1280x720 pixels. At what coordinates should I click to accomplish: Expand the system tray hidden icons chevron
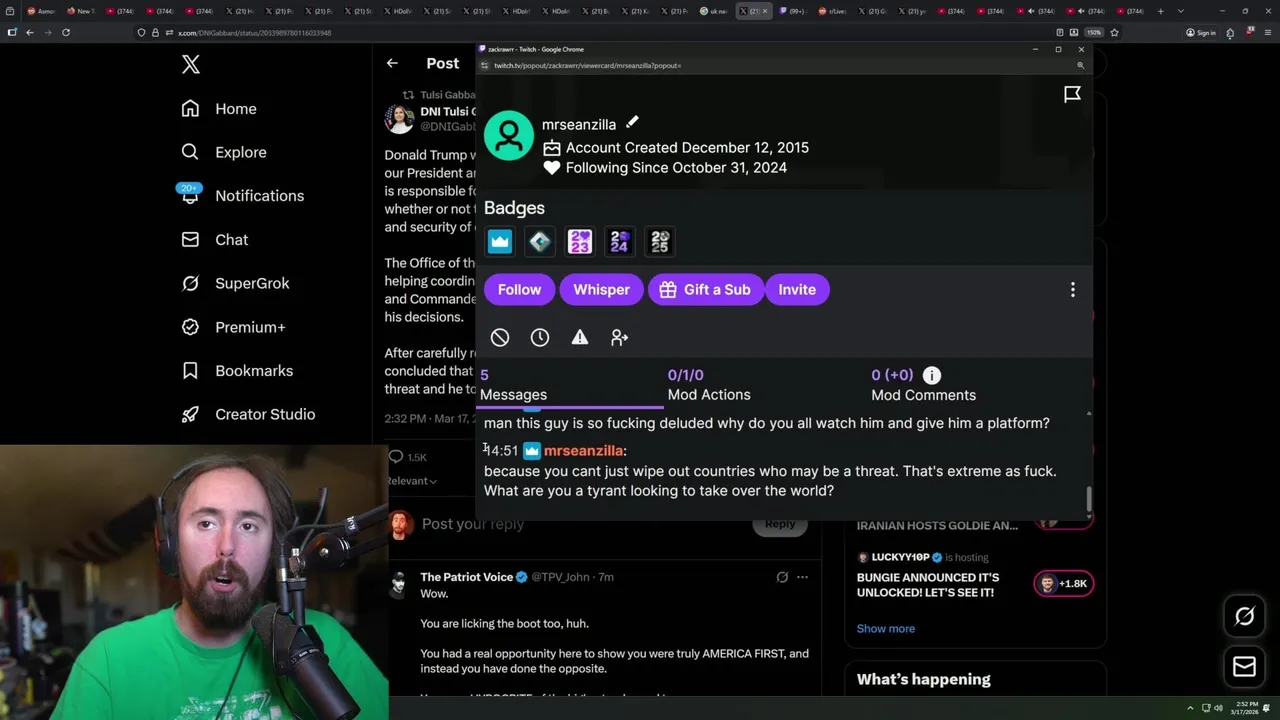(x=1190, y=708)
